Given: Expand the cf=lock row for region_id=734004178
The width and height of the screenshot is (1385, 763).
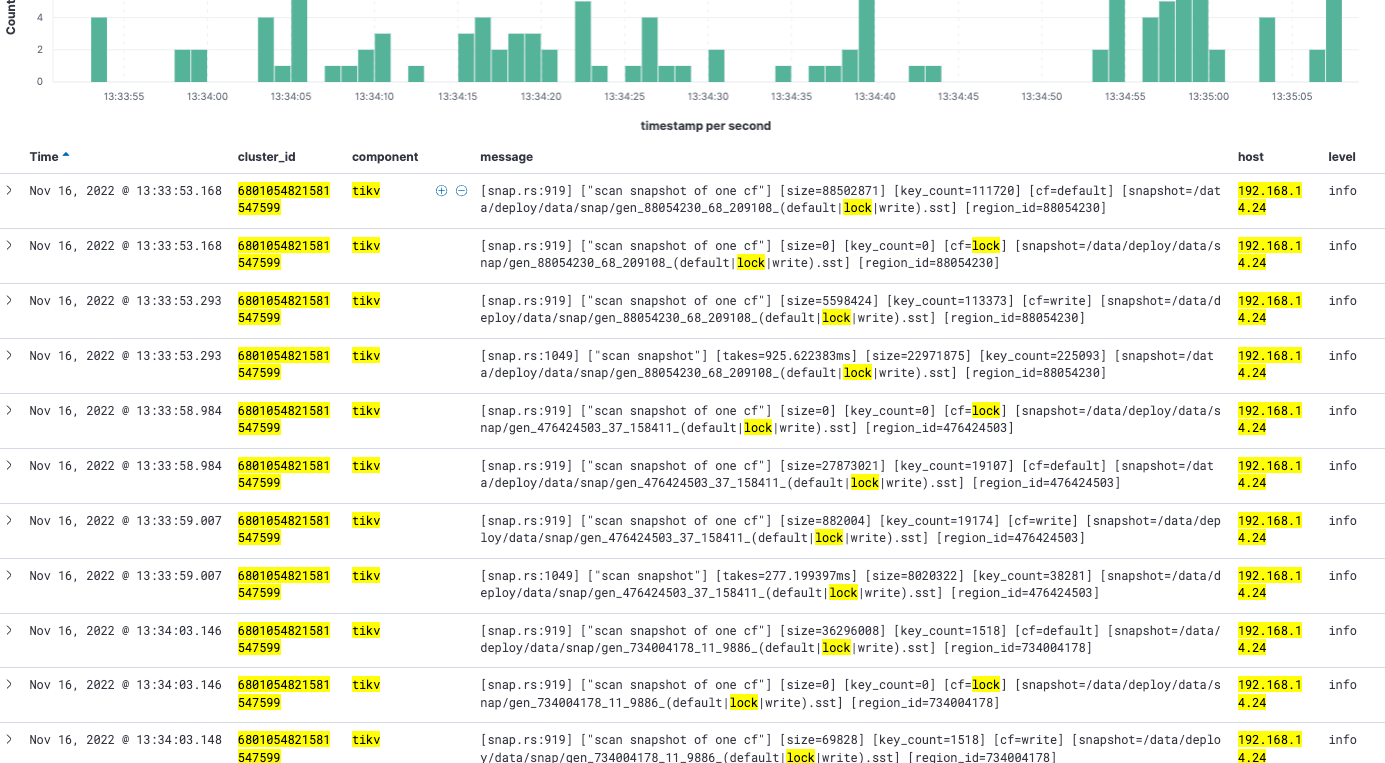Looking at the screenshot, I should 10,685.
